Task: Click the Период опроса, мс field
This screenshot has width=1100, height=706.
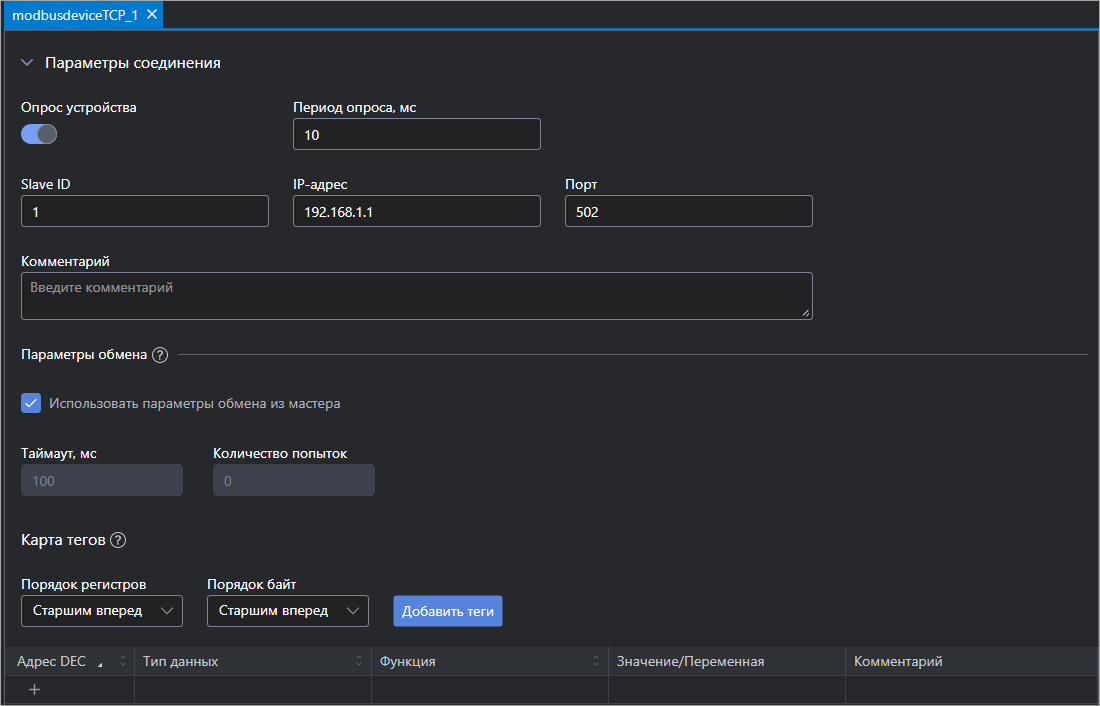Action: [417, 134]
